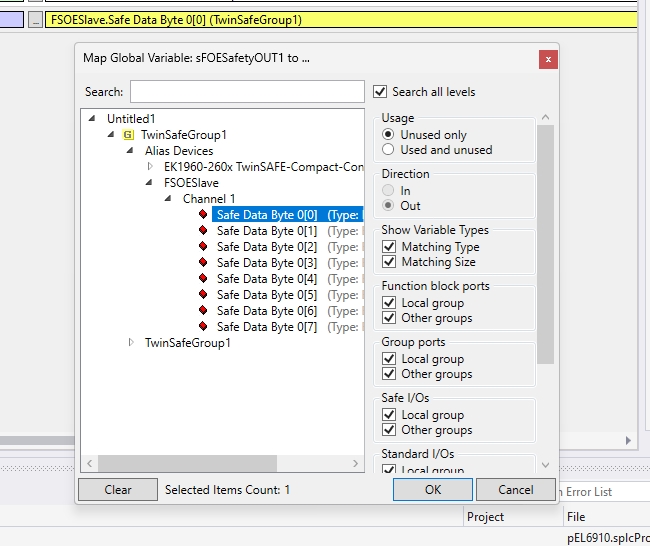Viewport: 650px width, 546px height.
Task: Click the Clear button
Action: [x=118, y=490]
